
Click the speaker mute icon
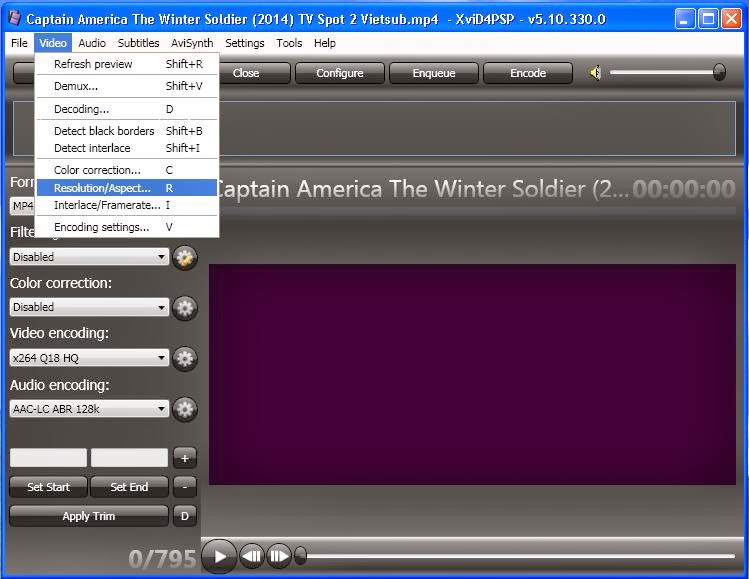(x=595, y=73)
